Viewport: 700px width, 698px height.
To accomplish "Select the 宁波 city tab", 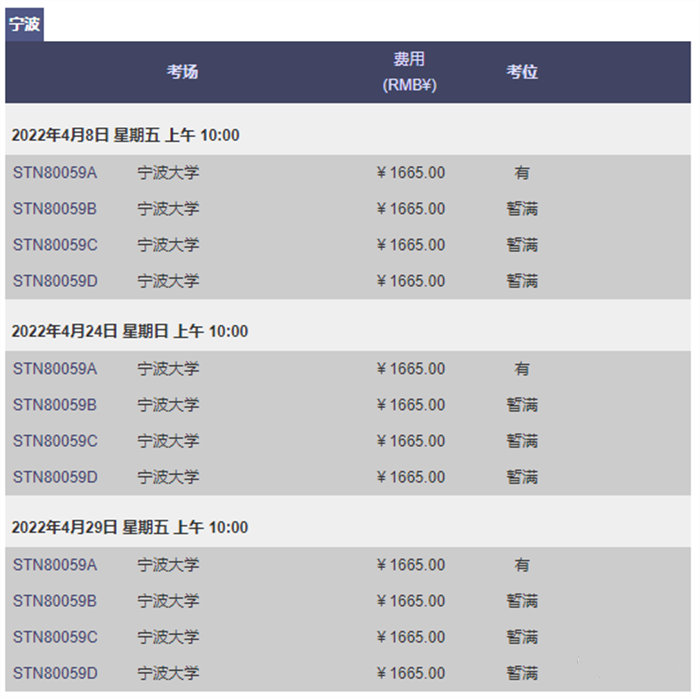I will click(25, 24).
